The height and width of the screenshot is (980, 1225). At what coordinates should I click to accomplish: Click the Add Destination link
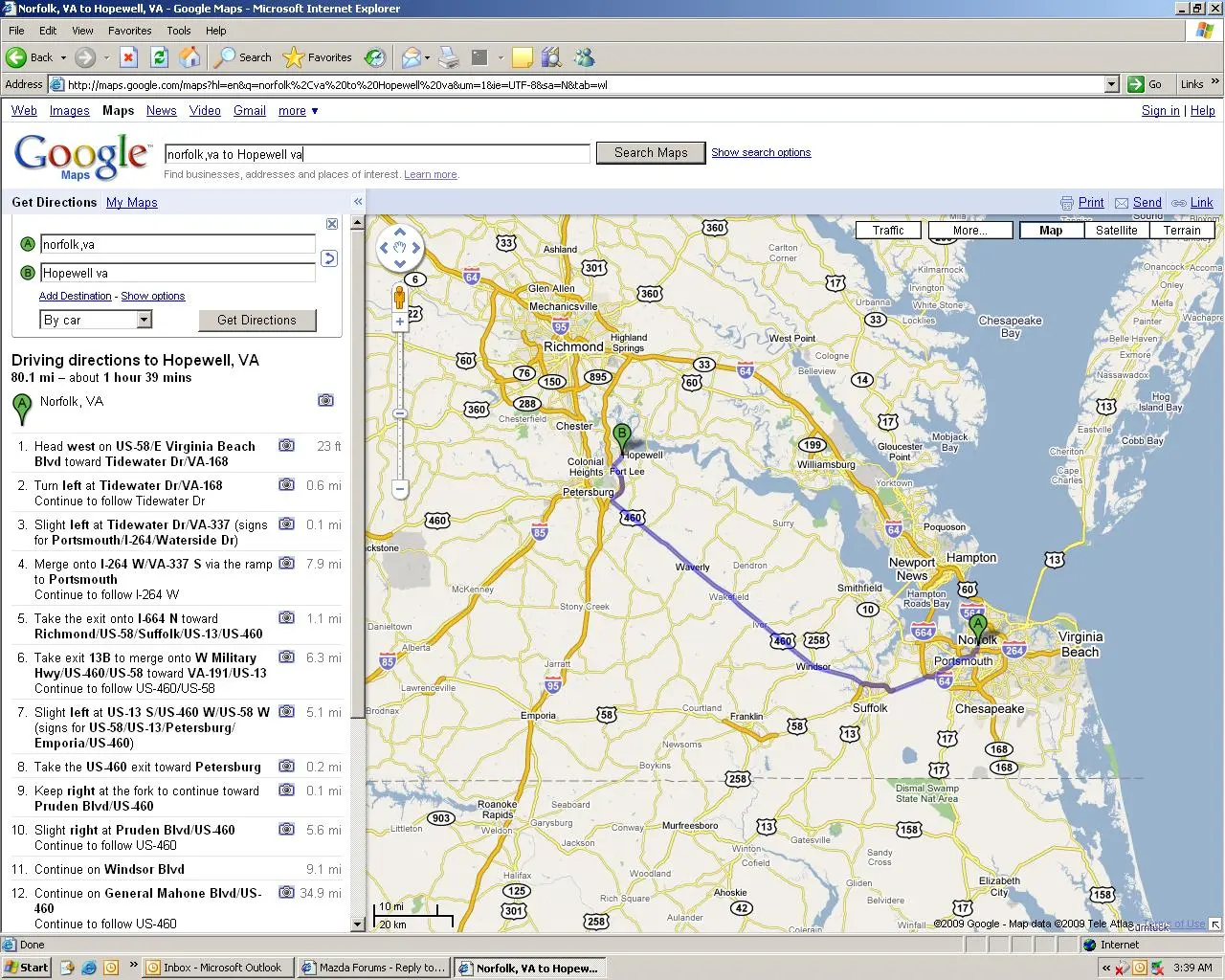coord(75,296)
